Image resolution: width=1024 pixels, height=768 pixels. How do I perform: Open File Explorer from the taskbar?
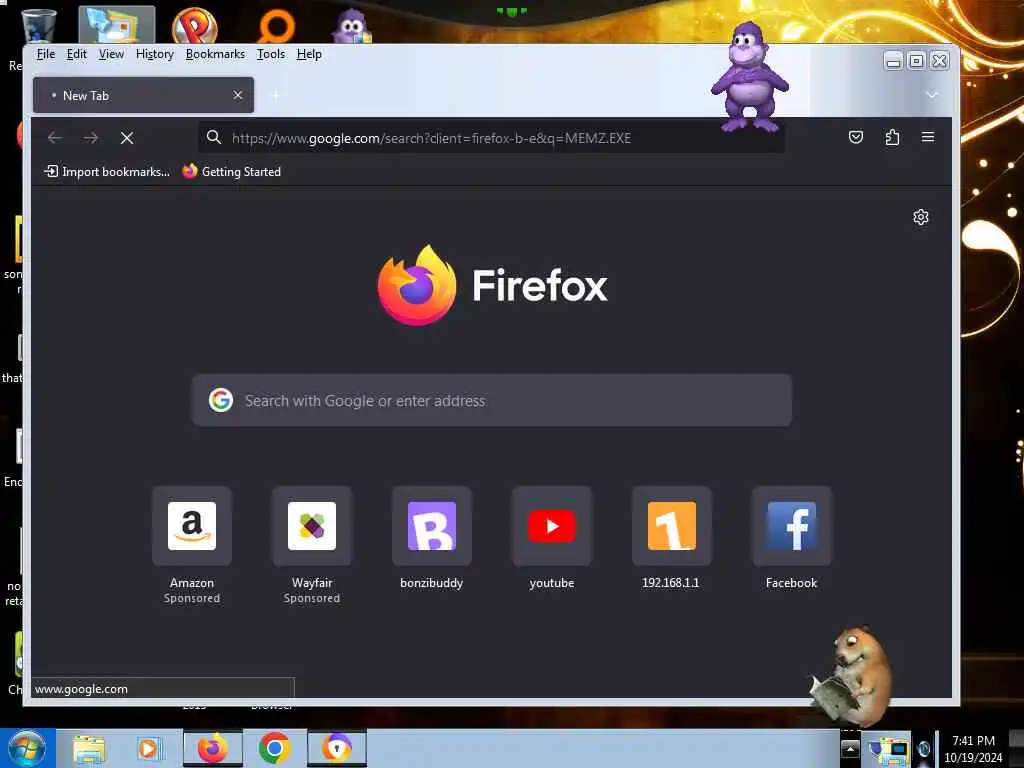(x=89, y=749)
